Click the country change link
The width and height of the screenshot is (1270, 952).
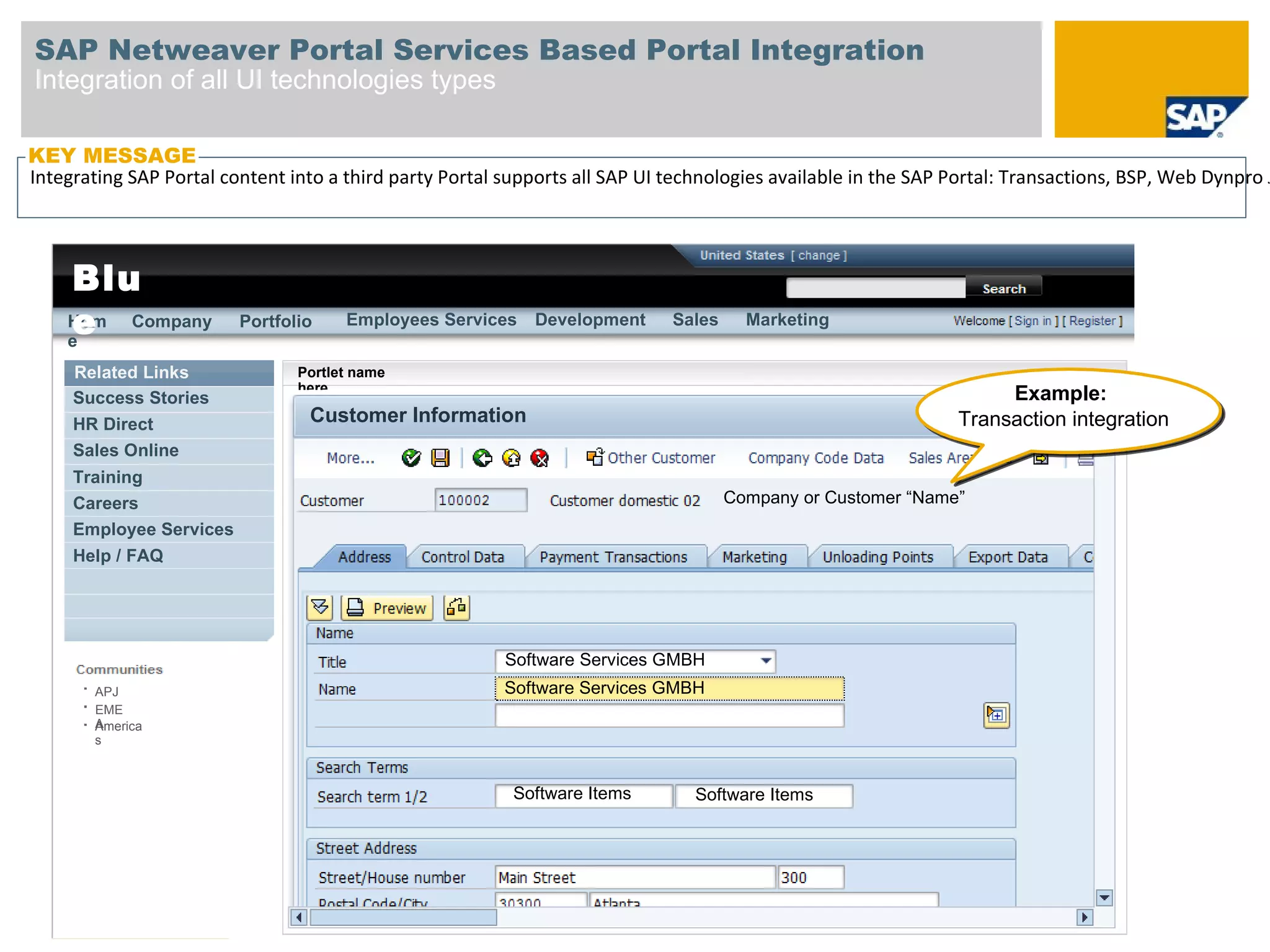[819, 256]
